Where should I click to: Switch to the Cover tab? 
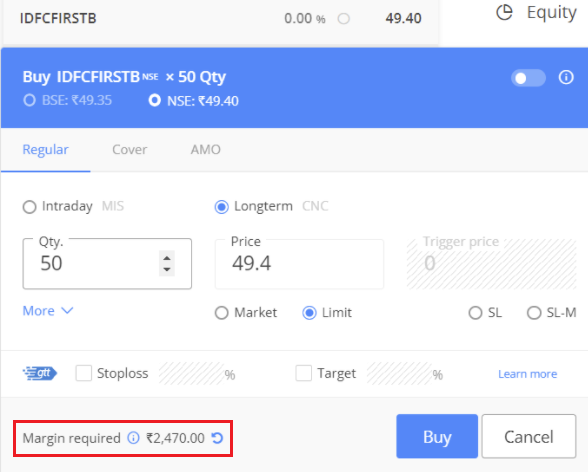coord(130,150)
